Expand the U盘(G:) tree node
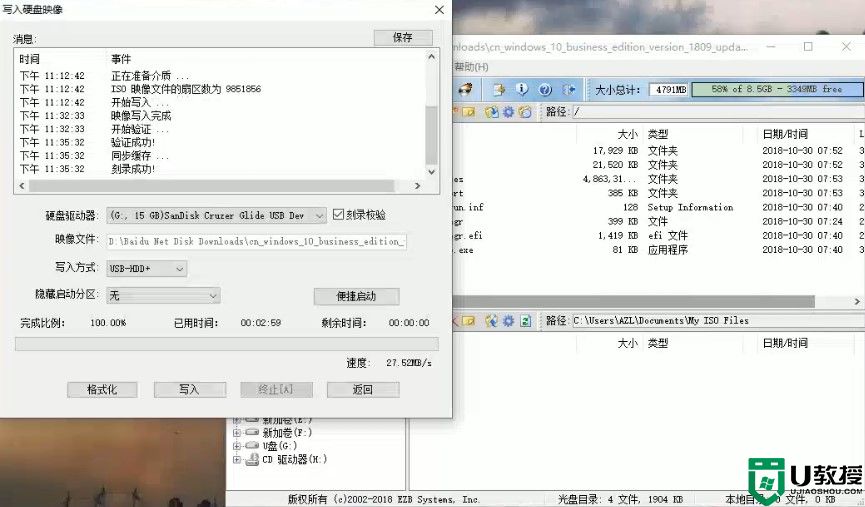The height and width of the screenshot is (507, 865). (237, 446)
